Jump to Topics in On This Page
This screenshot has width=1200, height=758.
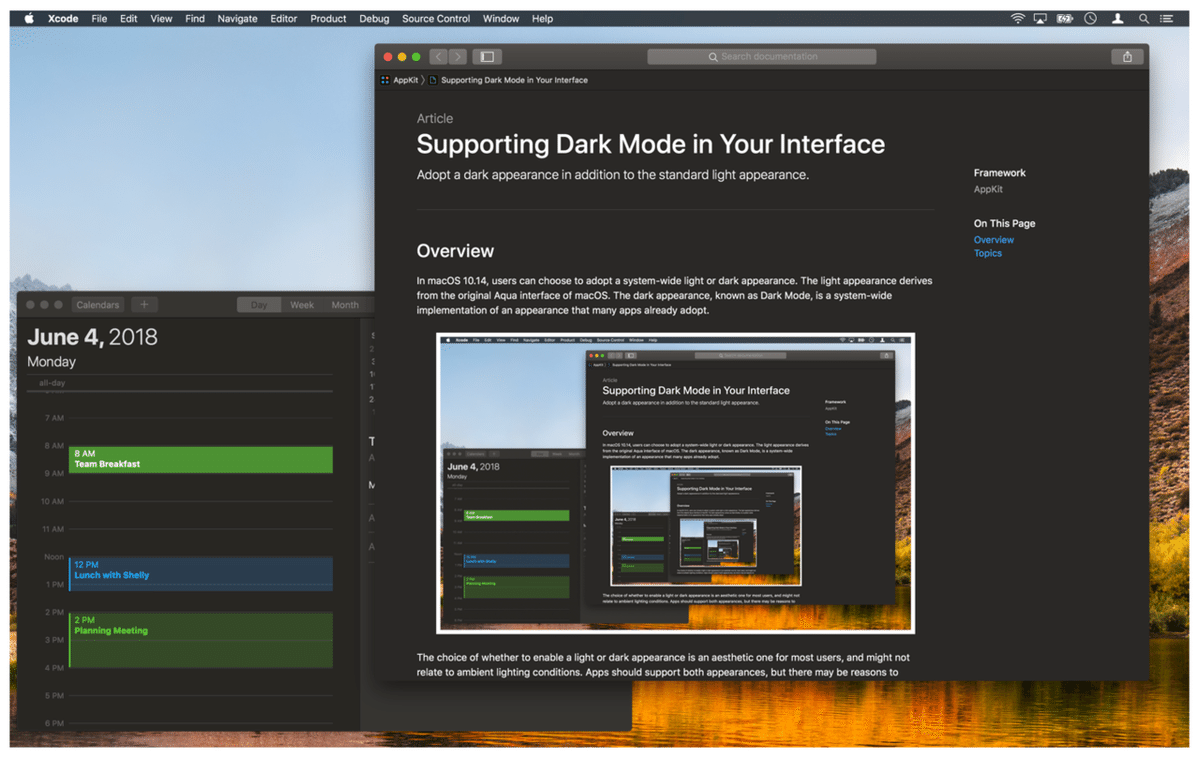coord(988,253)
